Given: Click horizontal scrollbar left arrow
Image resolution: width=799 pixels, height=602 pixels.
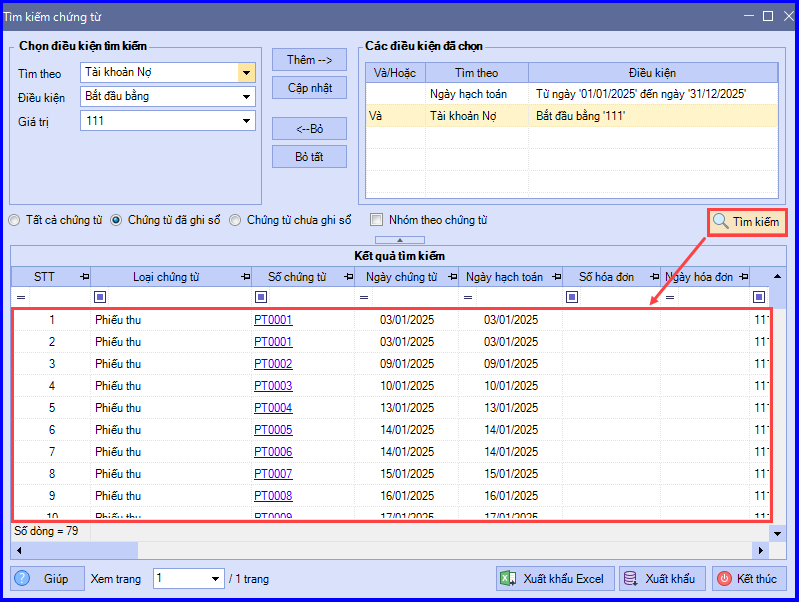Looking at the screenshot, I should (x=19, y=551).
